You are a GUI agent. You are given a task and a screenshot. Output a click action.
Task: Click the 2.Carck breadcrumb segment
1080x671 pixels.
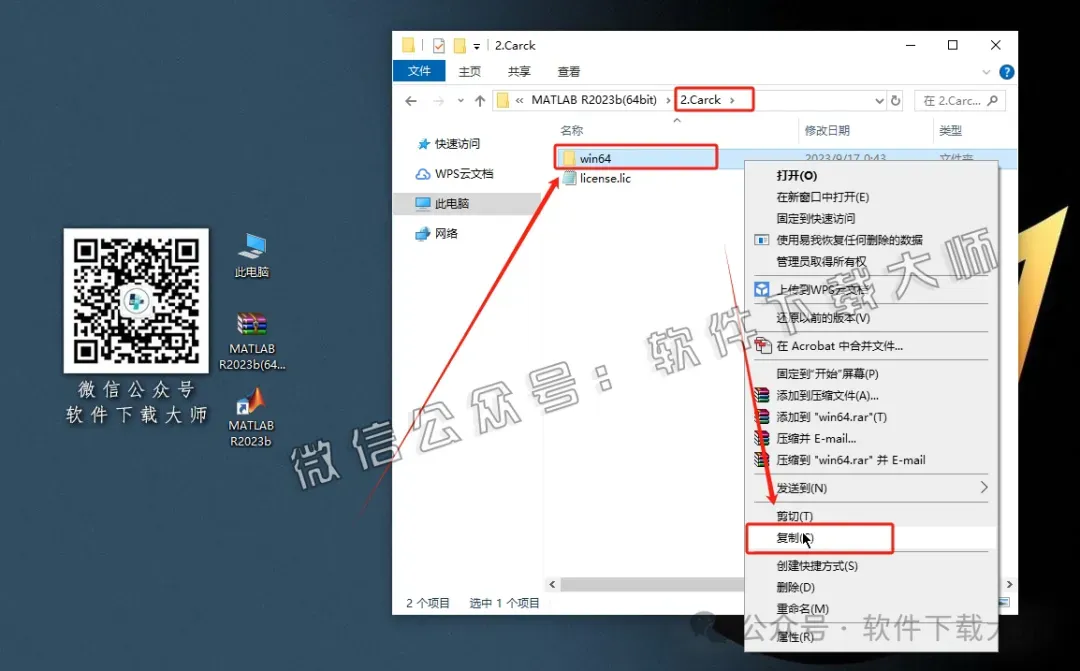pos(700,100)
